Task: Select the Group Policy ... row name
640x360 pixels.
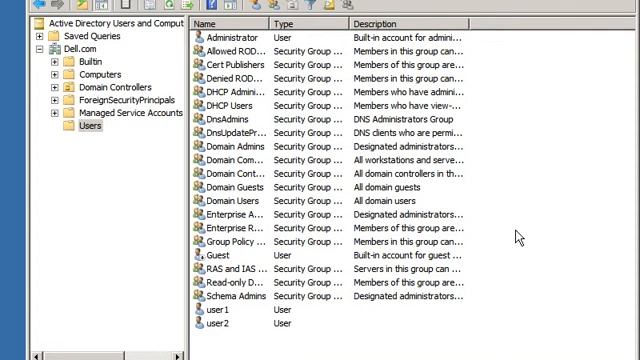Action: [236, 242]
